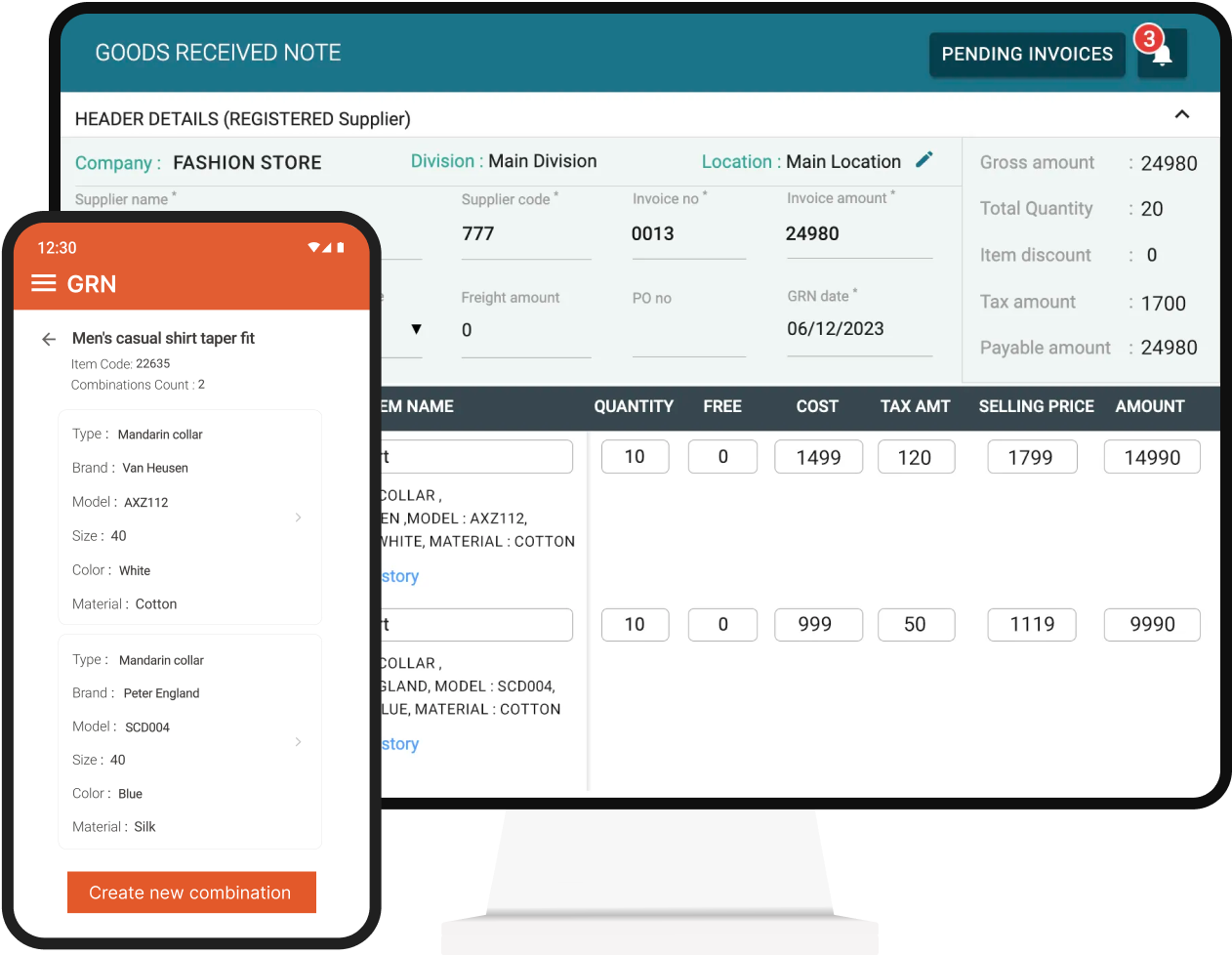
Task: Collapse the Header Details section chevron
Action: click(x=1182, y=114)
